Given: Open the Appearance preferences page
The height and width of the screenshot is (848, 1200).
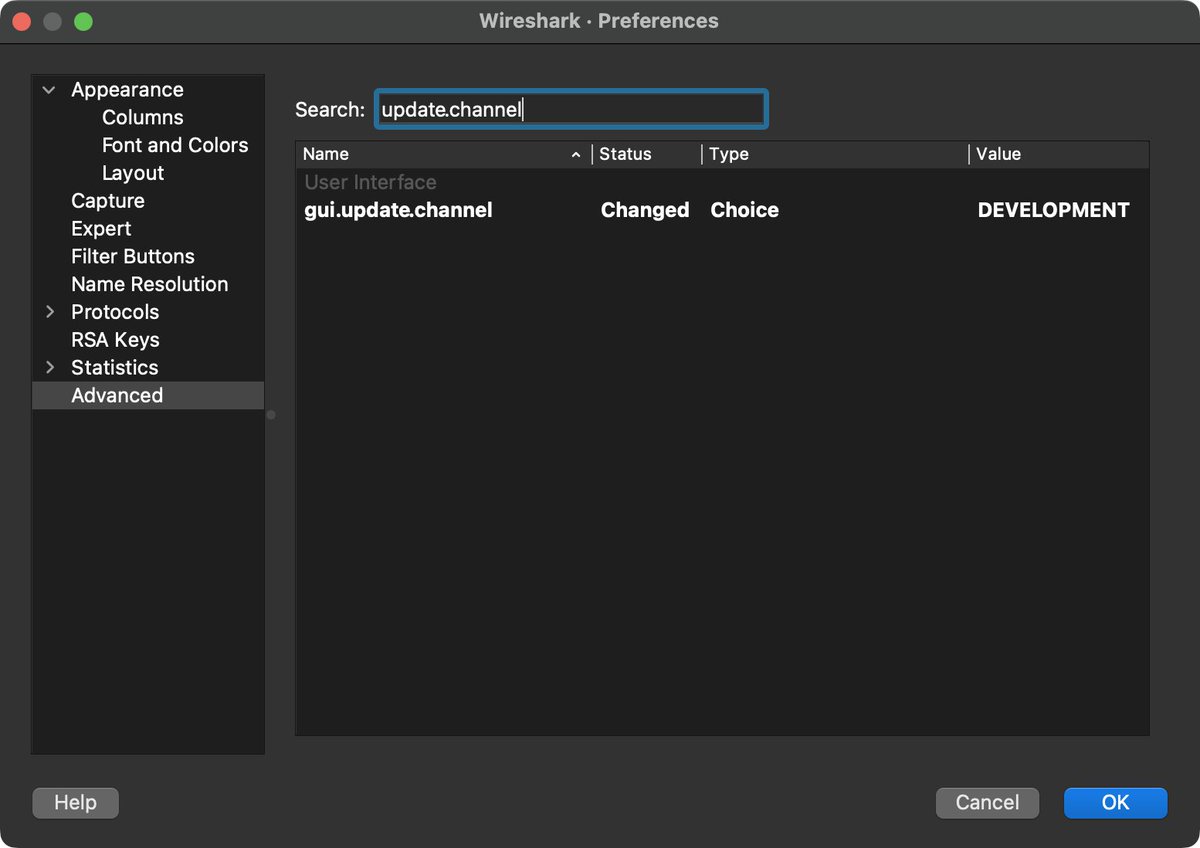Looking at the screenshot, I should (x=127, y=90).
